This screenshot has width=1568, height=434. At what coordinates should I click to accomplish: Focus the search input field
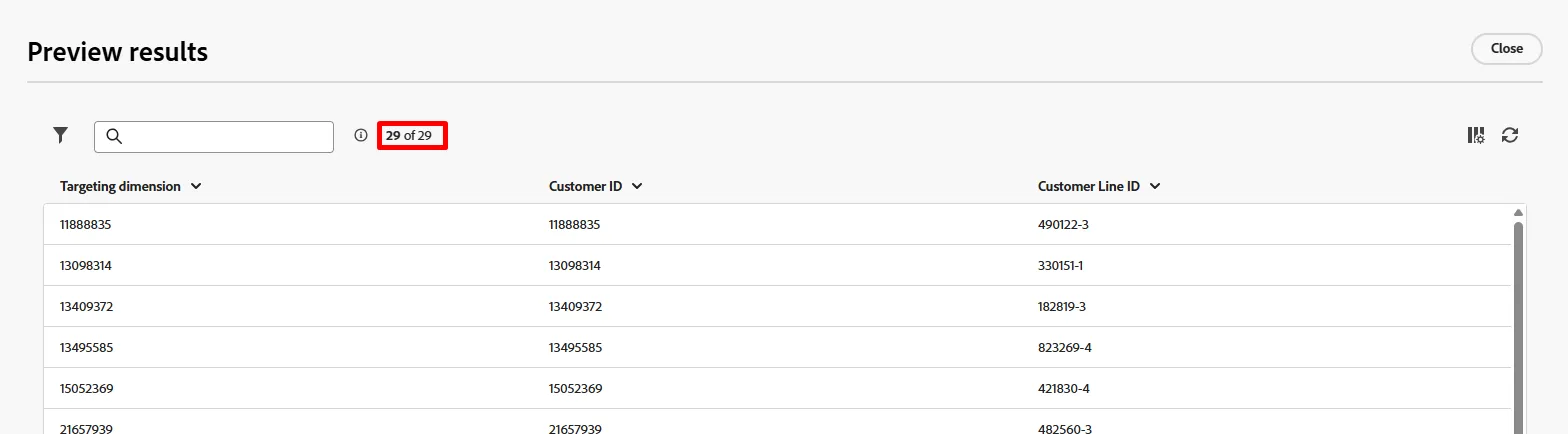pyautogui.click(x=214, y=137)
